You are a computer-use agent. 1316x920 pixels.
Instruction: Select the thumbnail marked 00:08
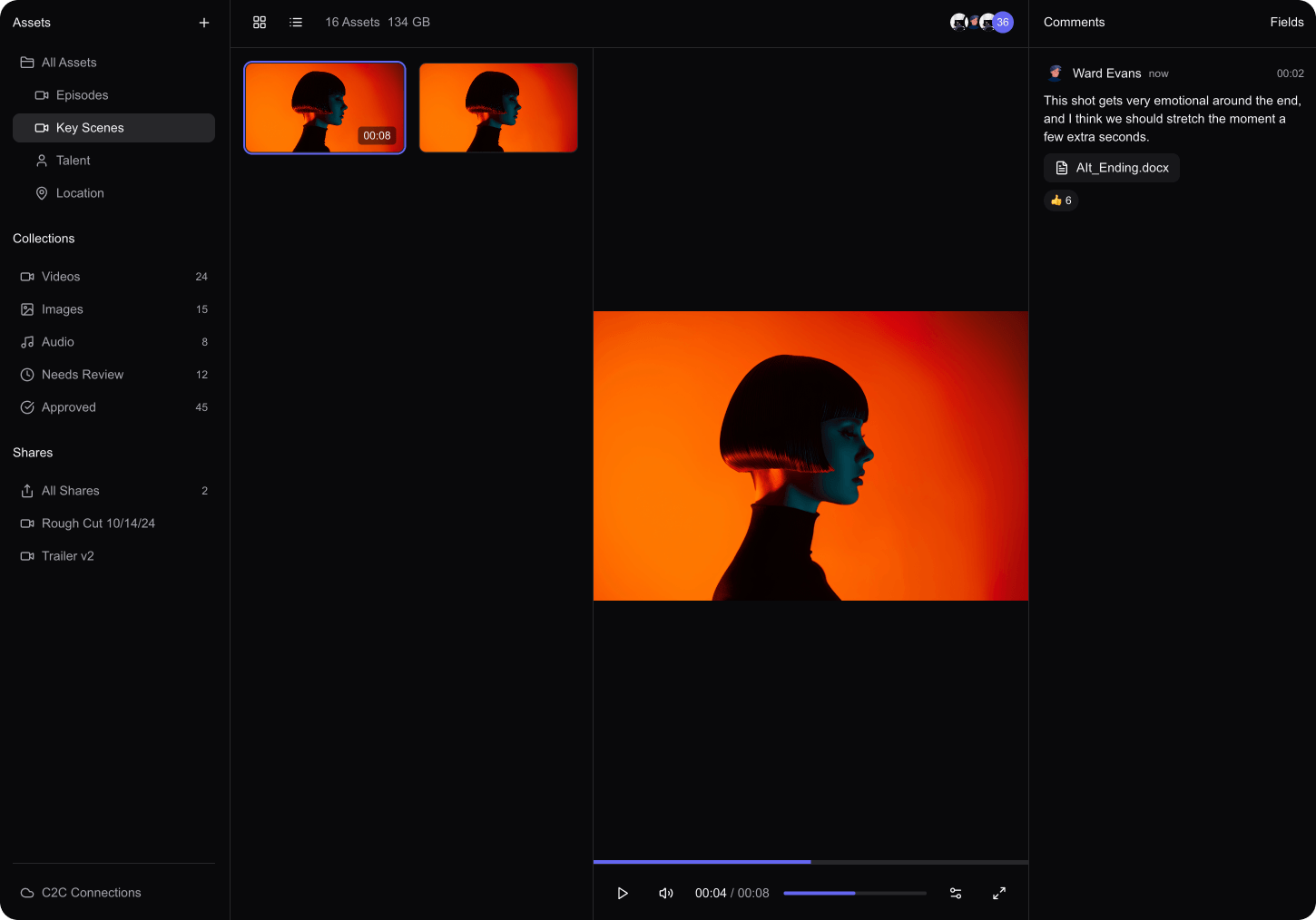click(325, 108)
